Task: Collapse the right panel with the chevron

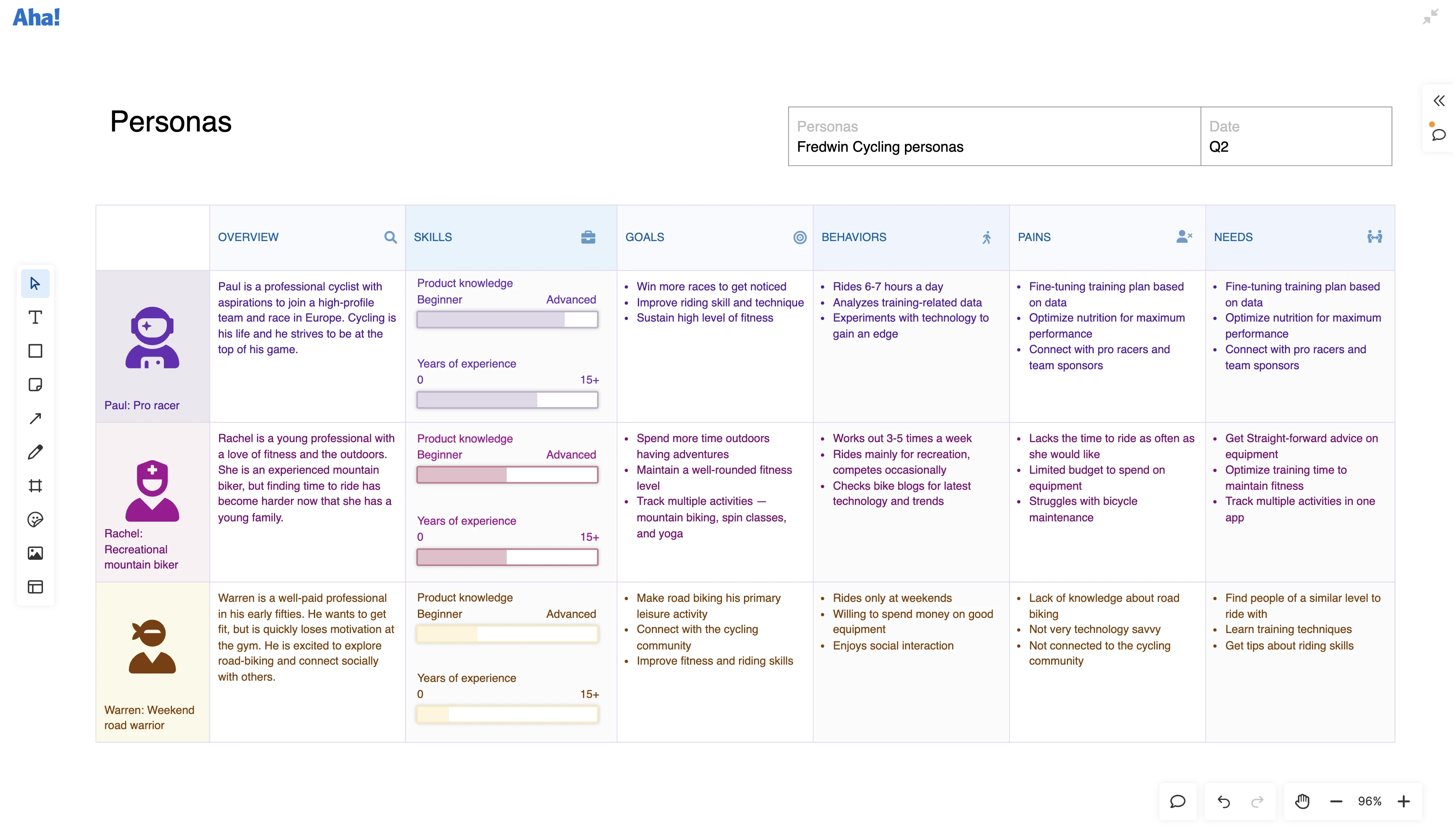Action: coord(1439,101)
